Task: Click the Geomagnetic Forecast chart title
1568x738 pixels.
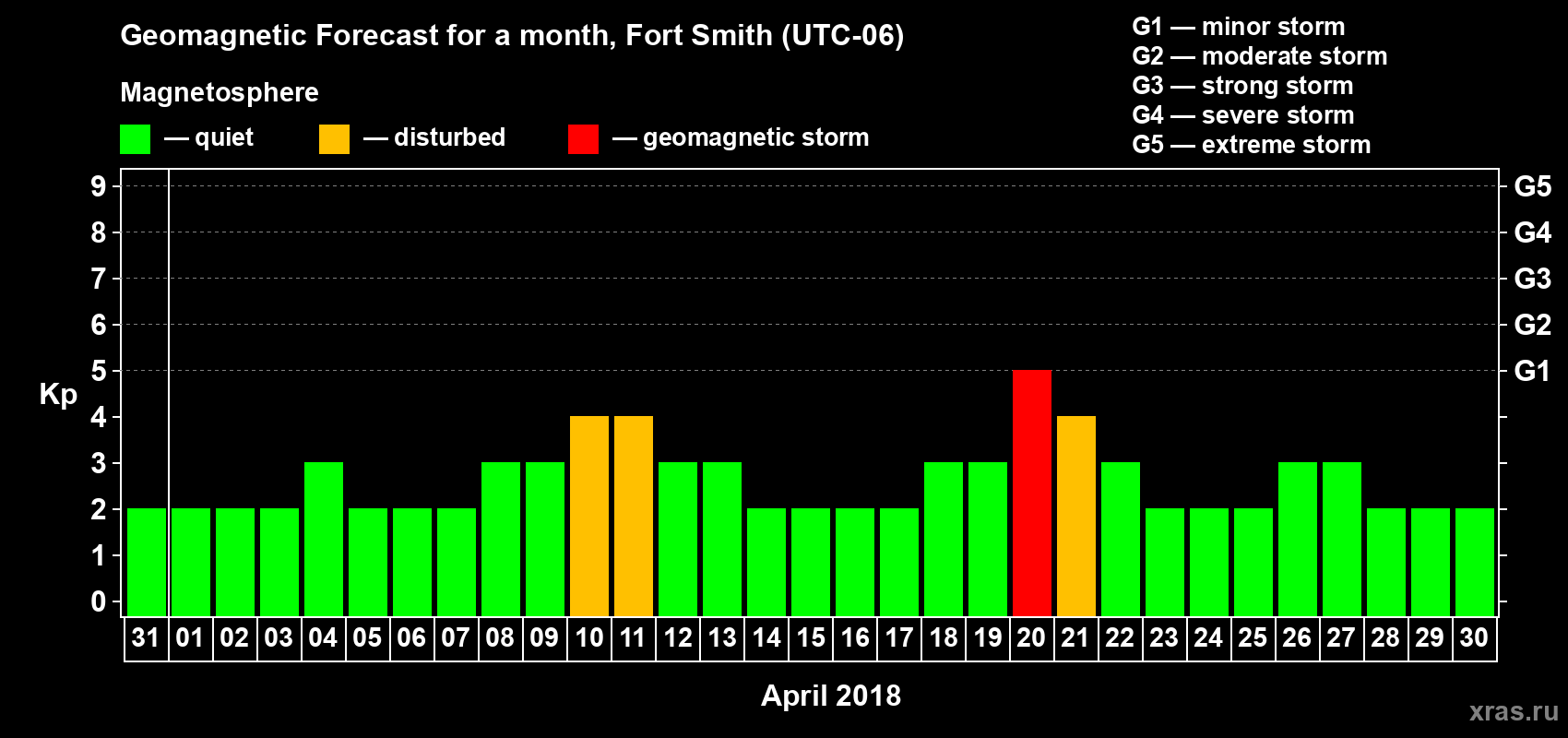Action: pos(512,36)
